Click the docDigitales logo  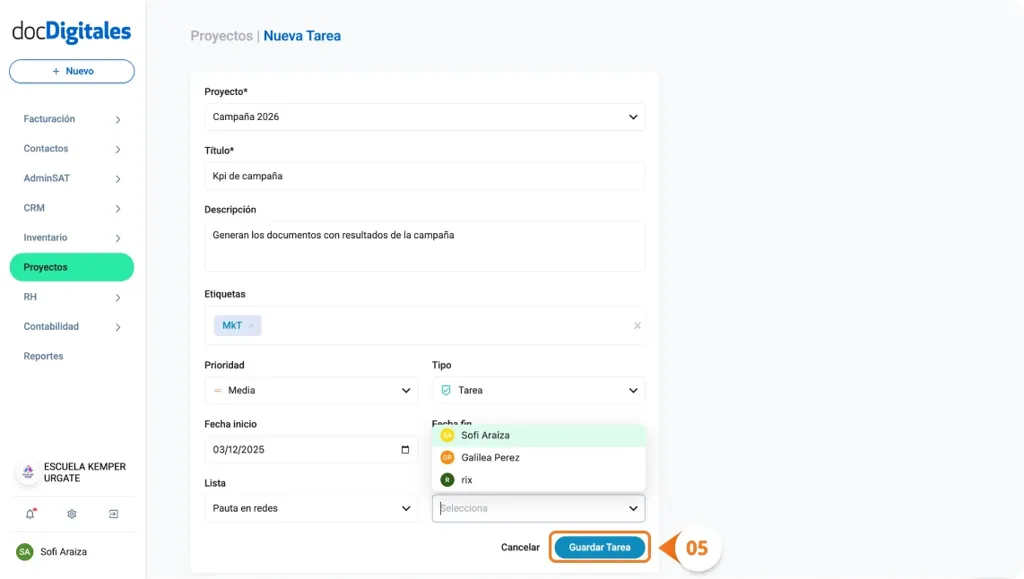(x=72, y=31)
